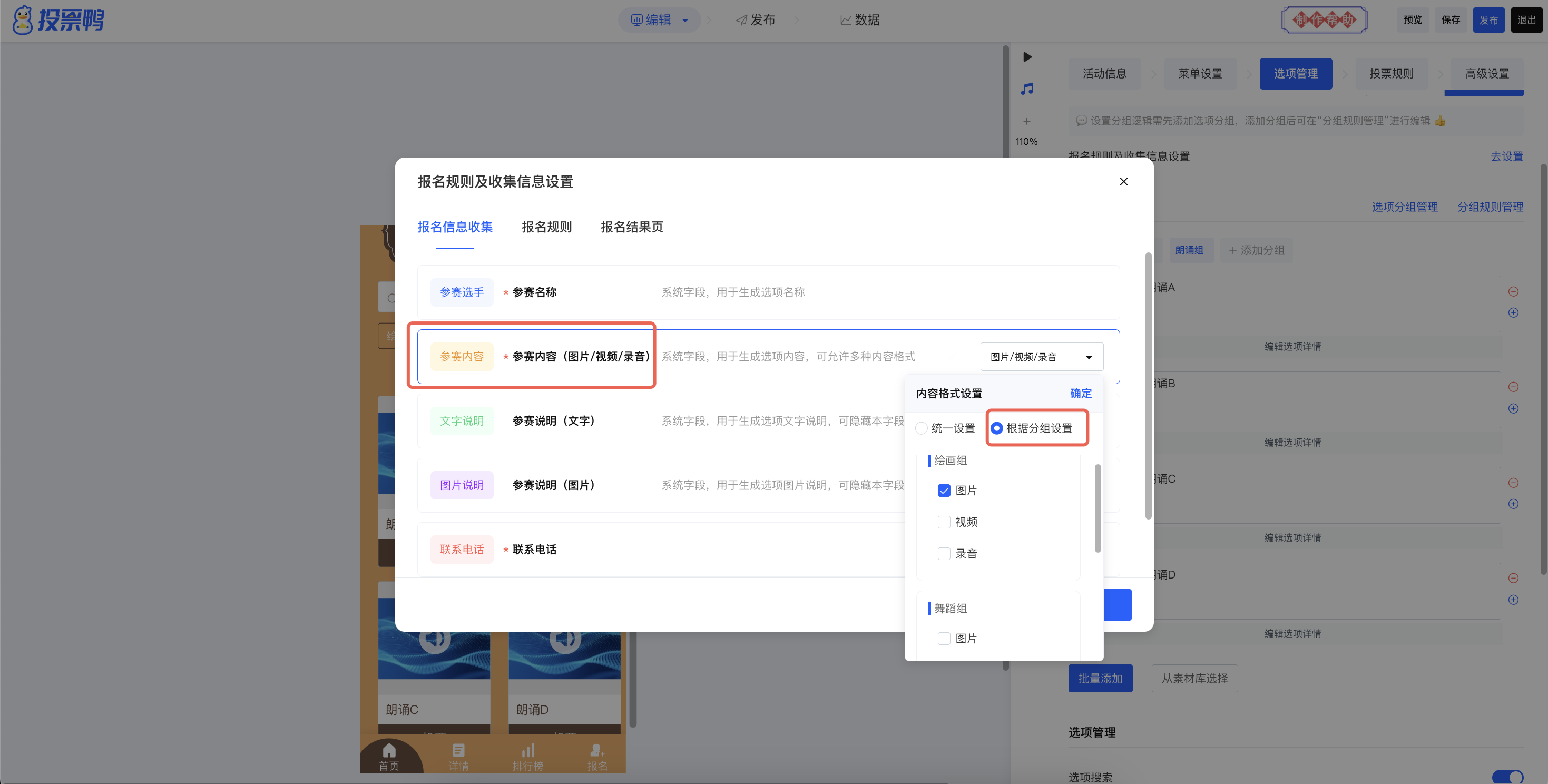Switch to the 报名信息收集 tab
The width and height of the screenshot is (1548, 784).
click(x=455, y=227)
